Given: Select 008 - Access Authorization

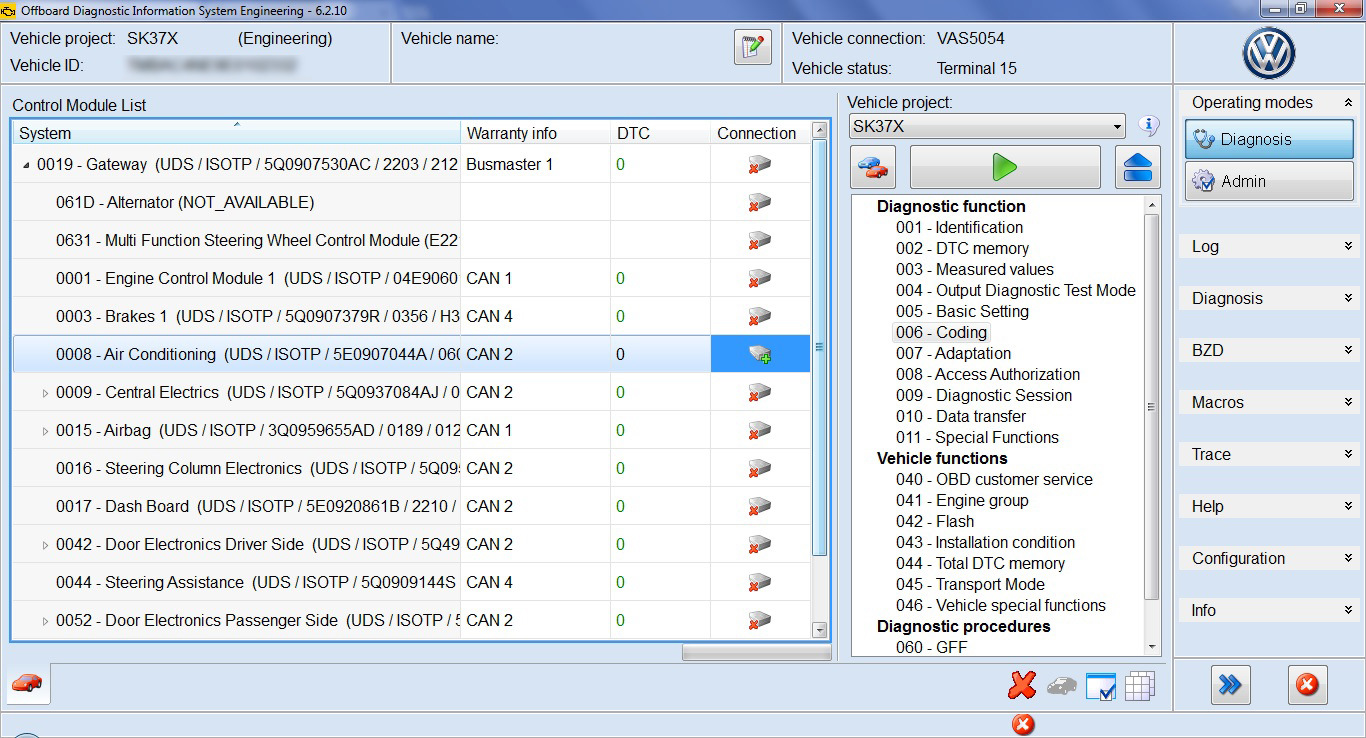Looking at the screenshot, I should coord(988,374).
